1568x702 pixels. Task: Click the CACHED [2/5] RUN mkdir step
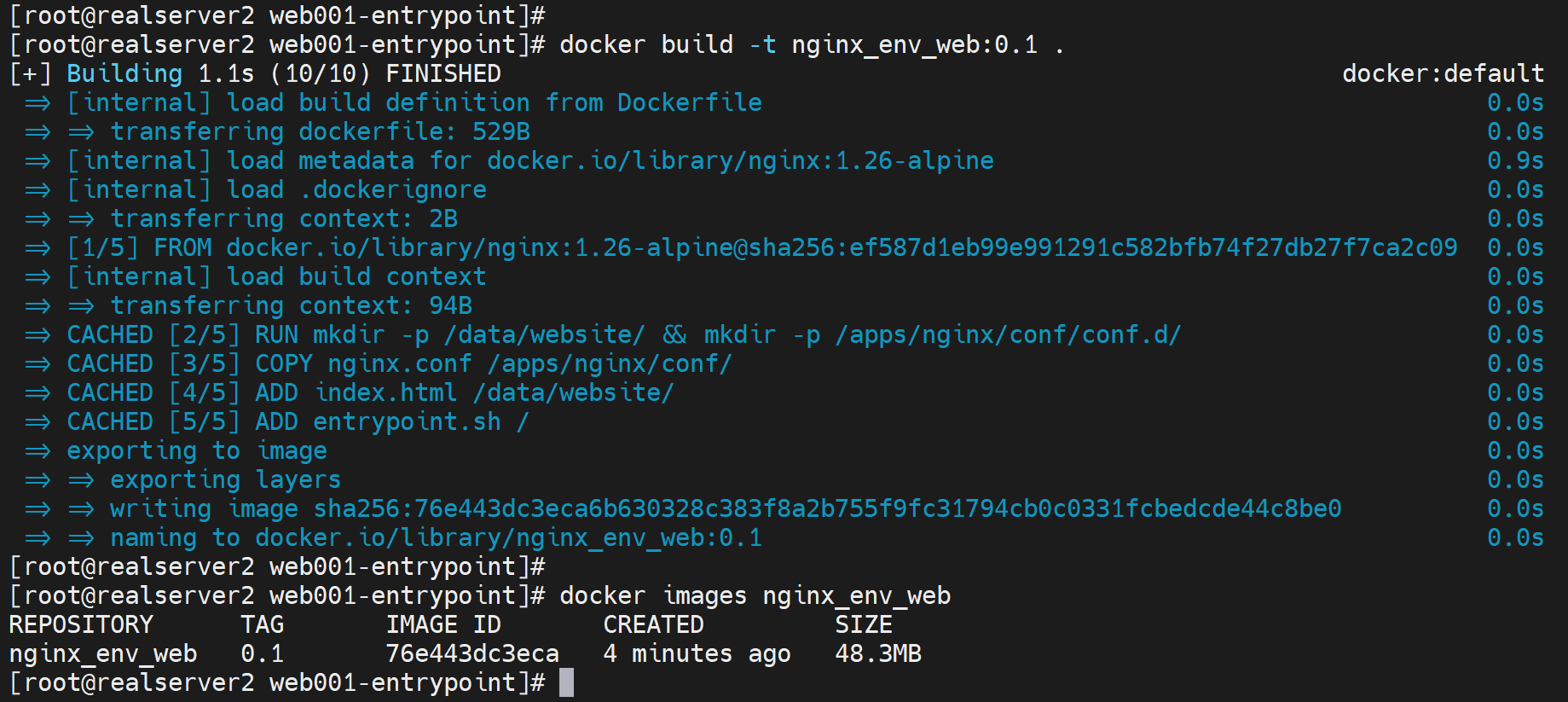coord(623,334)
